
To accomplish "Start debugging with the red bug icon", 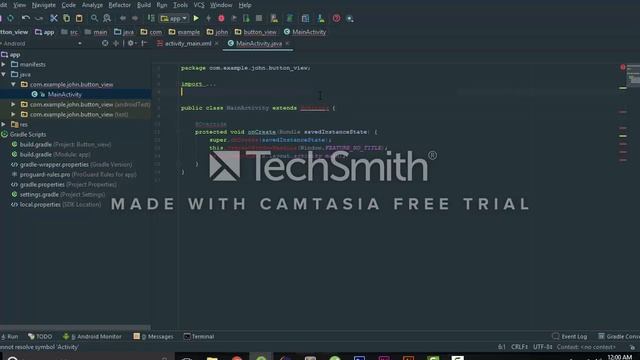I will 221,18.
